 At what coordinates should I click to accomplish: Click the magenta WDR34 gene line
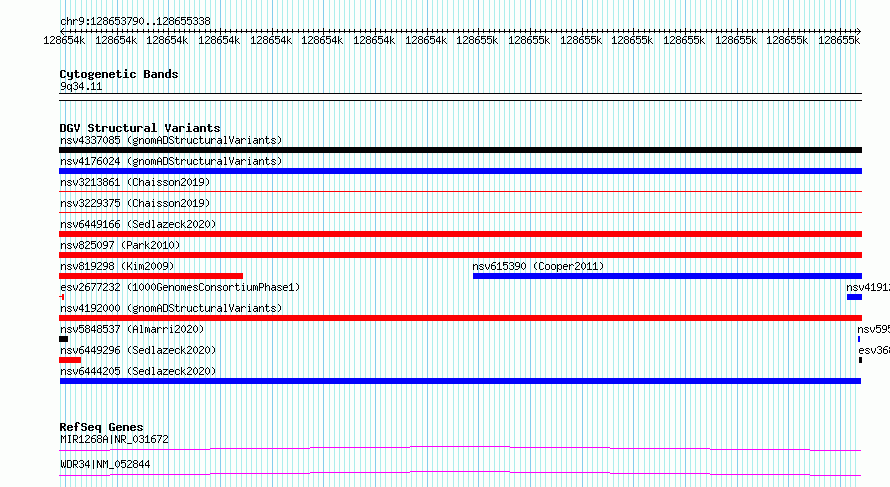(x=460, y=473)
